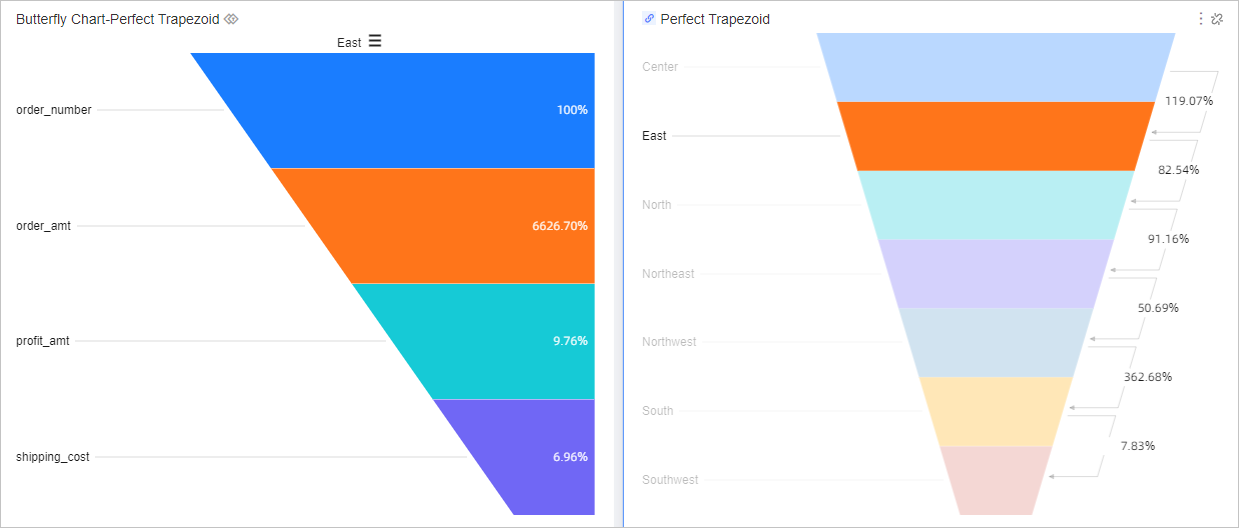
Task: Click the orange order_amt segment
Action: click(x=470, y=226)
